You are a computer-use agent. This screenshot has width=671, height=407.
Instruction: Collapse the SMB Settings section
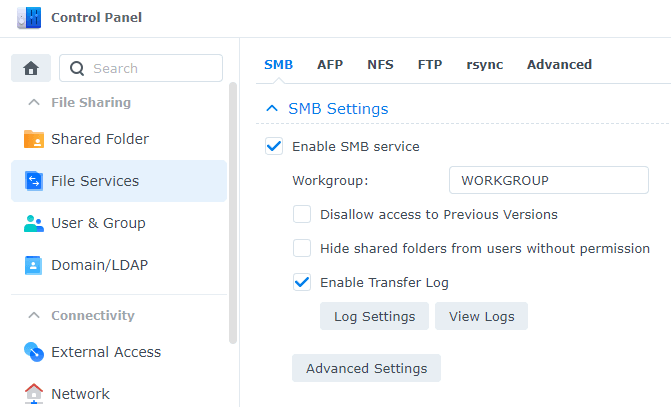tap(270, 109)
